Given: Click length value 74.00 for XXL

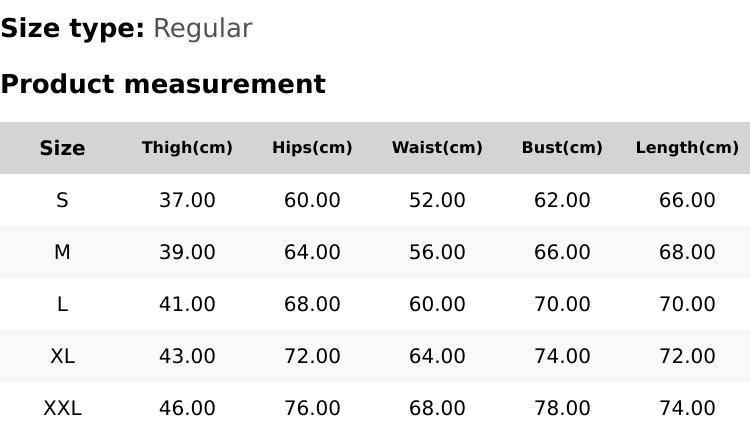Looking at the screenshot, I should (x=687, y=408).
